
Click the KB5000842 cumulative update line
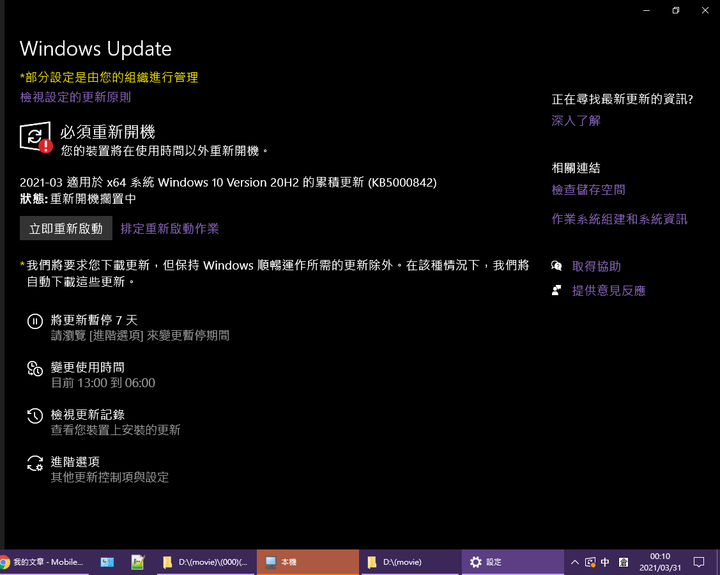[x=228, y=183]
